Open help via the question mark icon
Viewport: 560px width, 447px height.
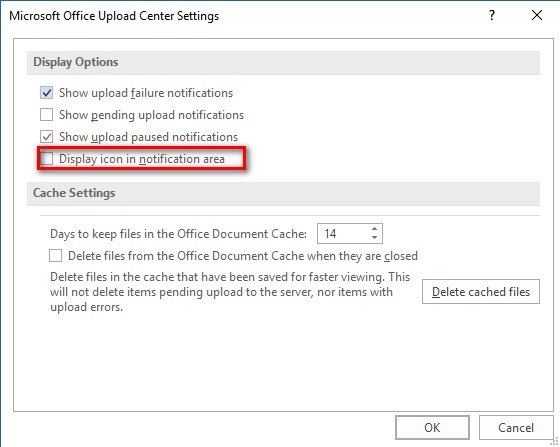tap(492, 15)
